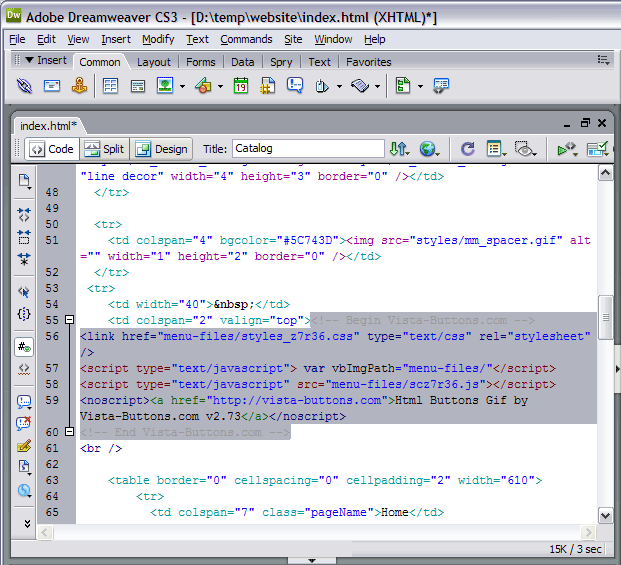
Task: Select the Favorites insert tab
Action: point(368,62)
